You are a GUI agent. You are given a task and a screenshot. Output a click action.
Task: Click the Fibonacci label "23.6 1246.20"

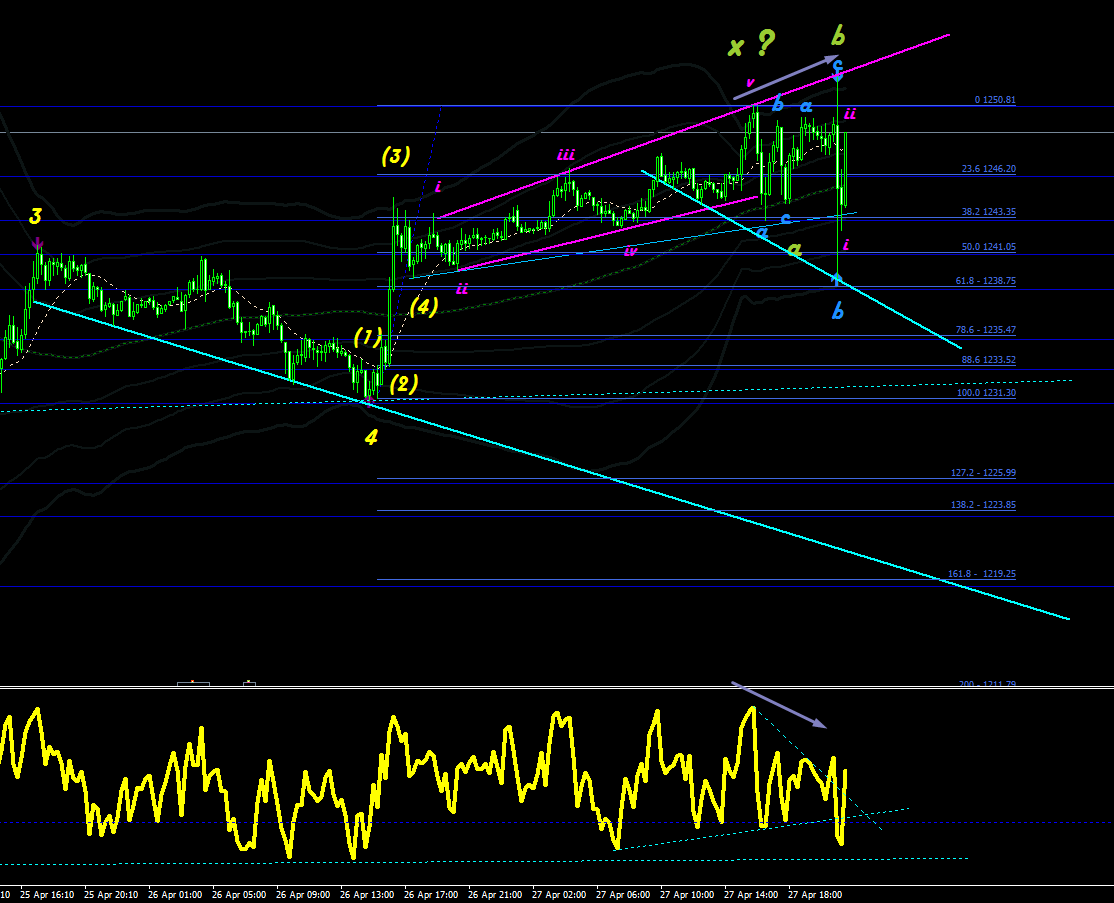tap(989, 169)
